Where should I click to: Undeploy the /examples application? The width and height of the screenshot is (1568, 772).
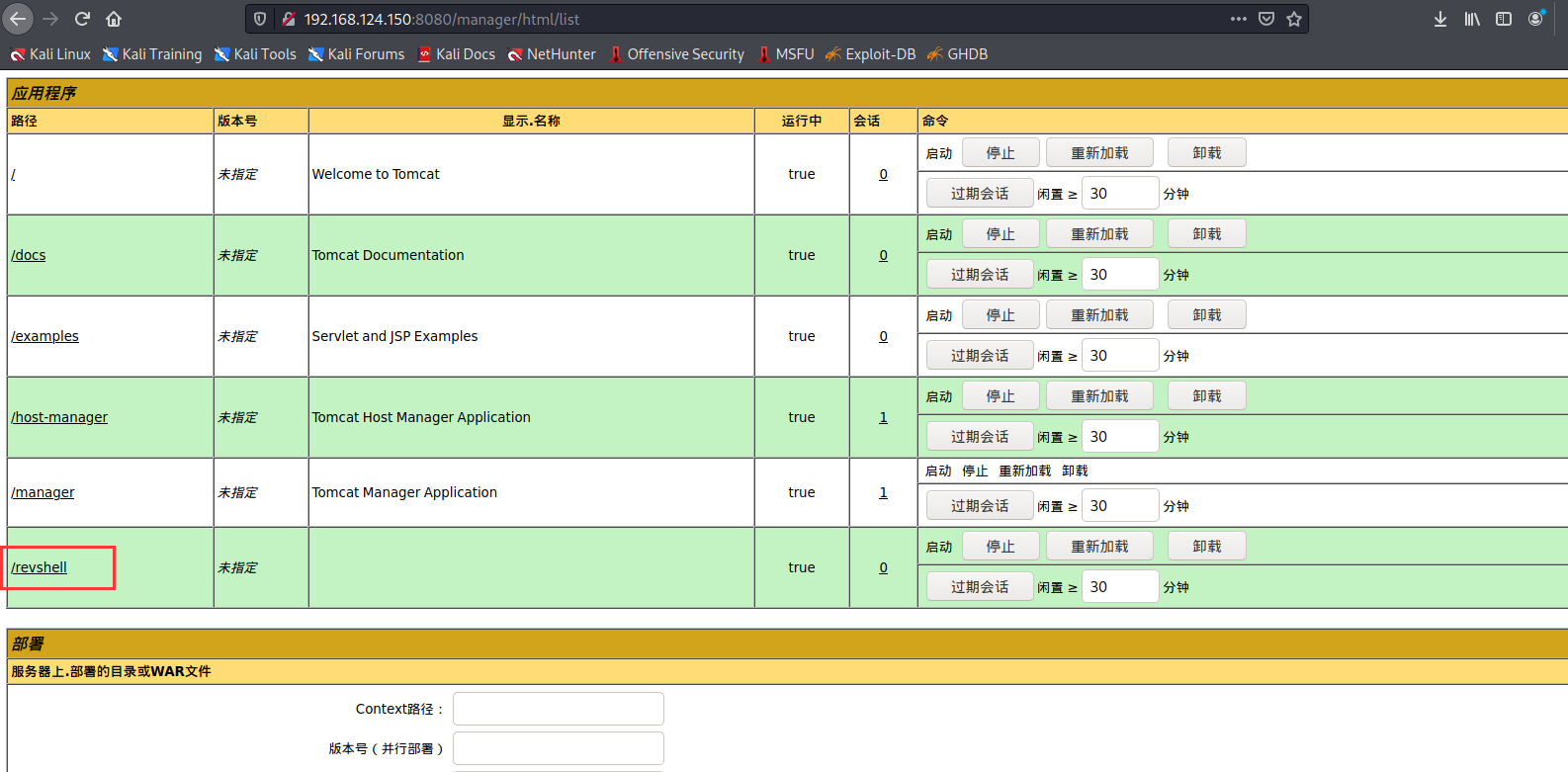tap(1207, 315)
